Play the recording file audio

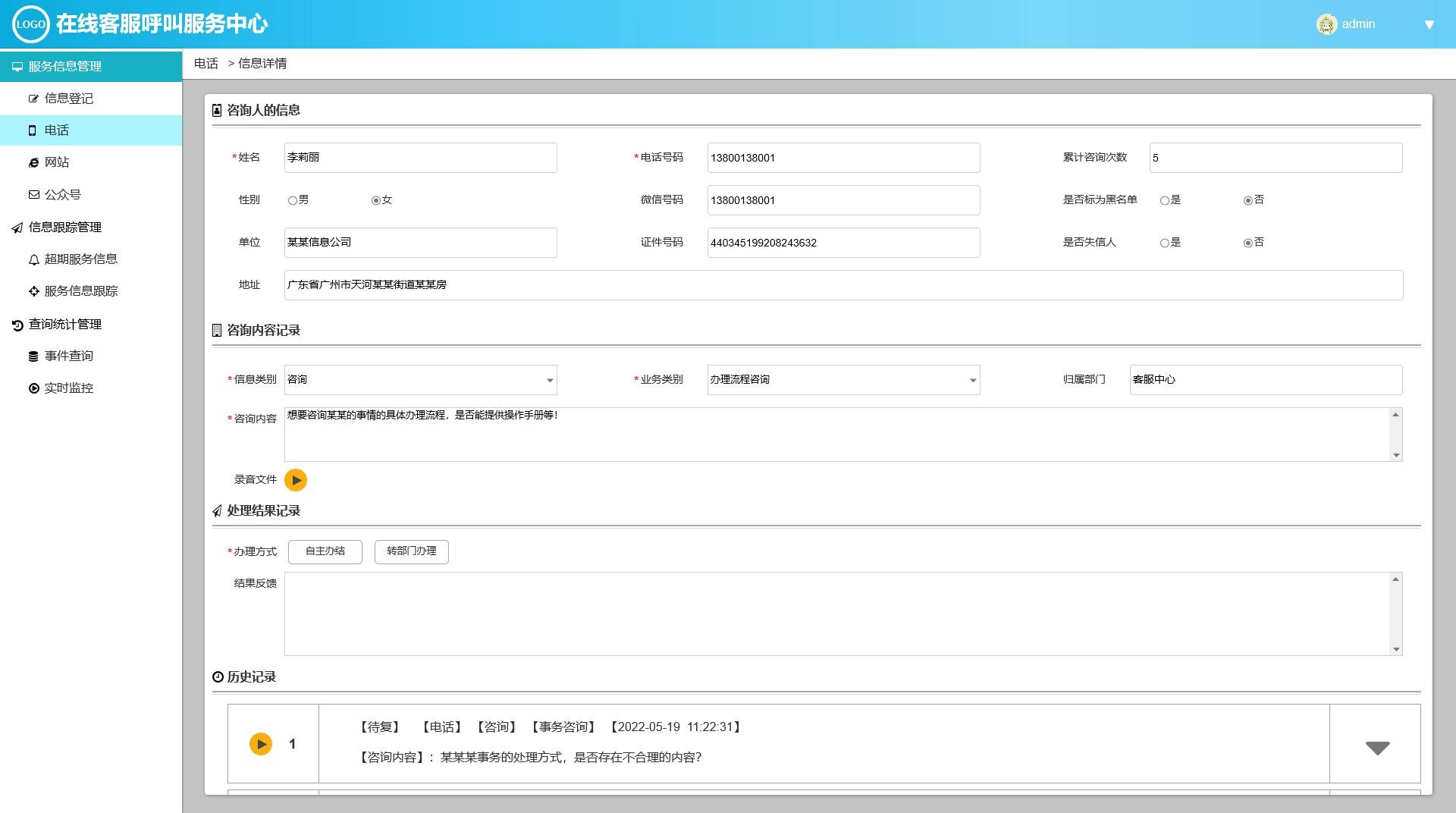(296, 480)
